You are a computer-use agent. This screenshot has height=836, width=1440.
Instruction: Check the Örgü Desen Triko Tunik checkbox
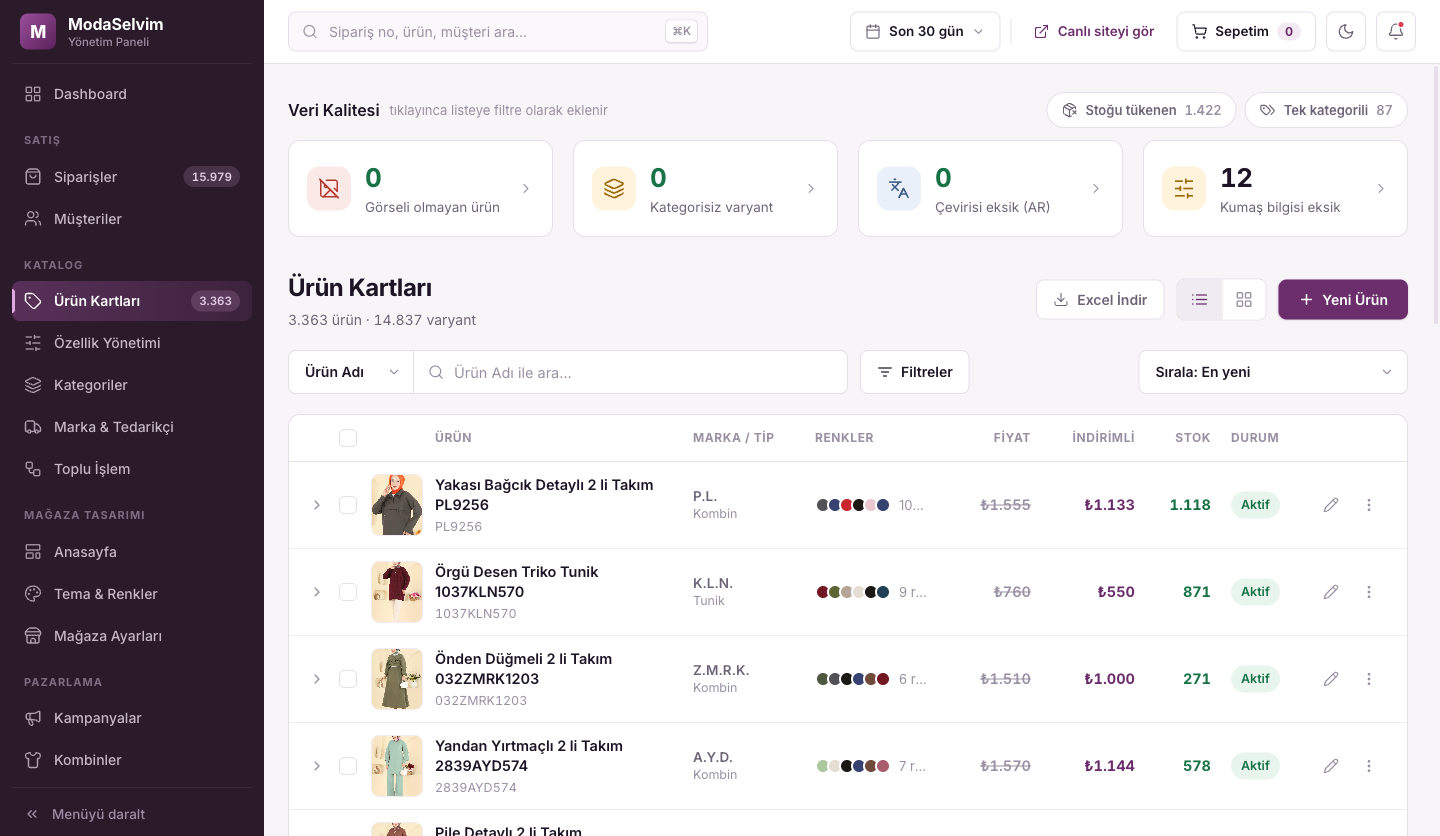[x=348, y=592]
